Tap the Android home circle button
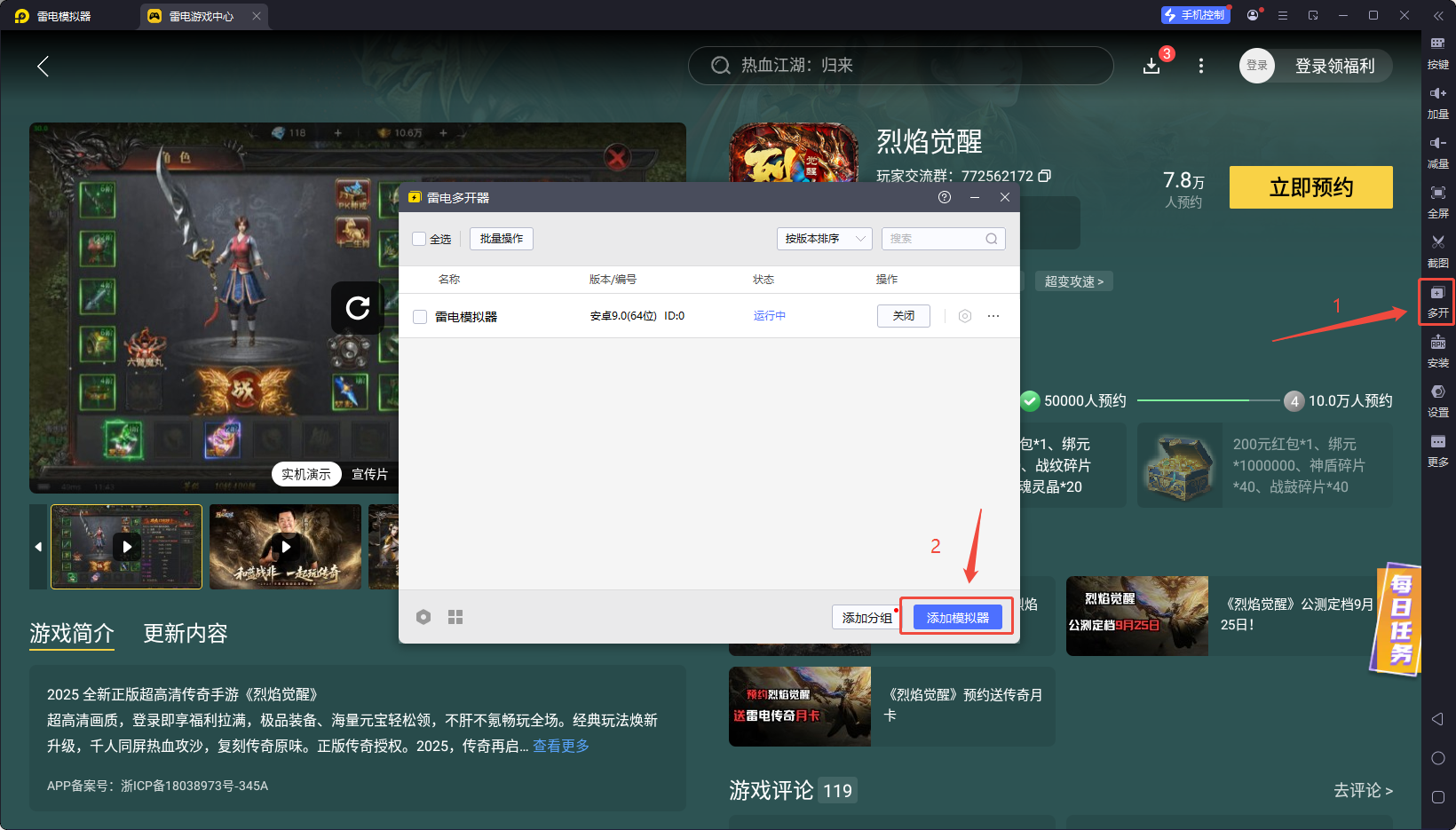Viewport: 1456px width, 830px height. 1438,758
